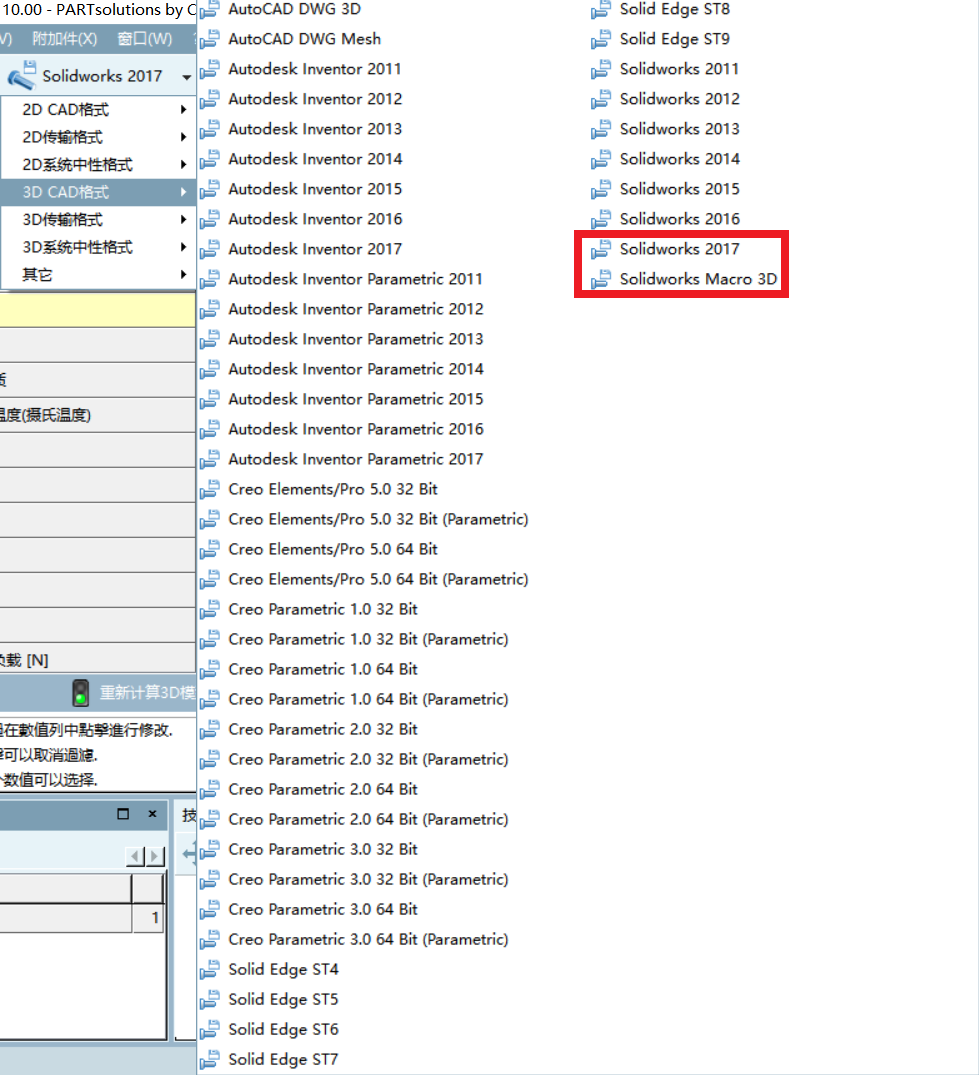This screenshot has width=979, height=1075.
Task: Click icon beside Solid Edge ST9
Action: (601, 40)
